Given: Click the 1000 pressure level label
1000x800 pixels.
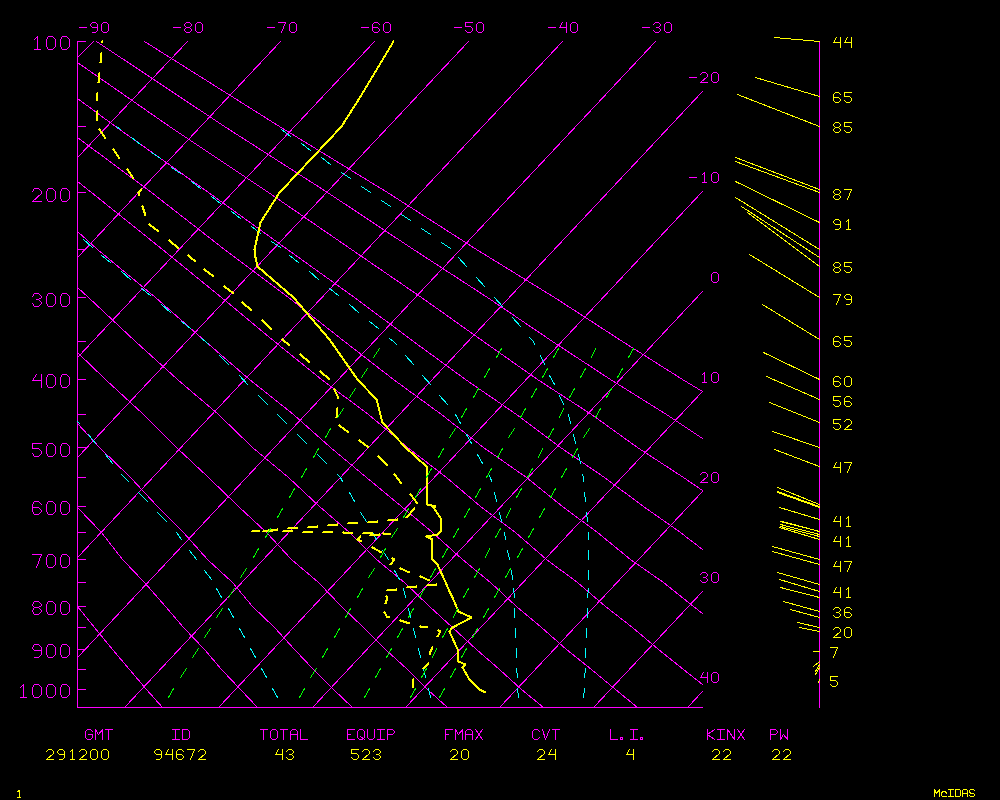Looking at the screenshot, I should point(45,691).
